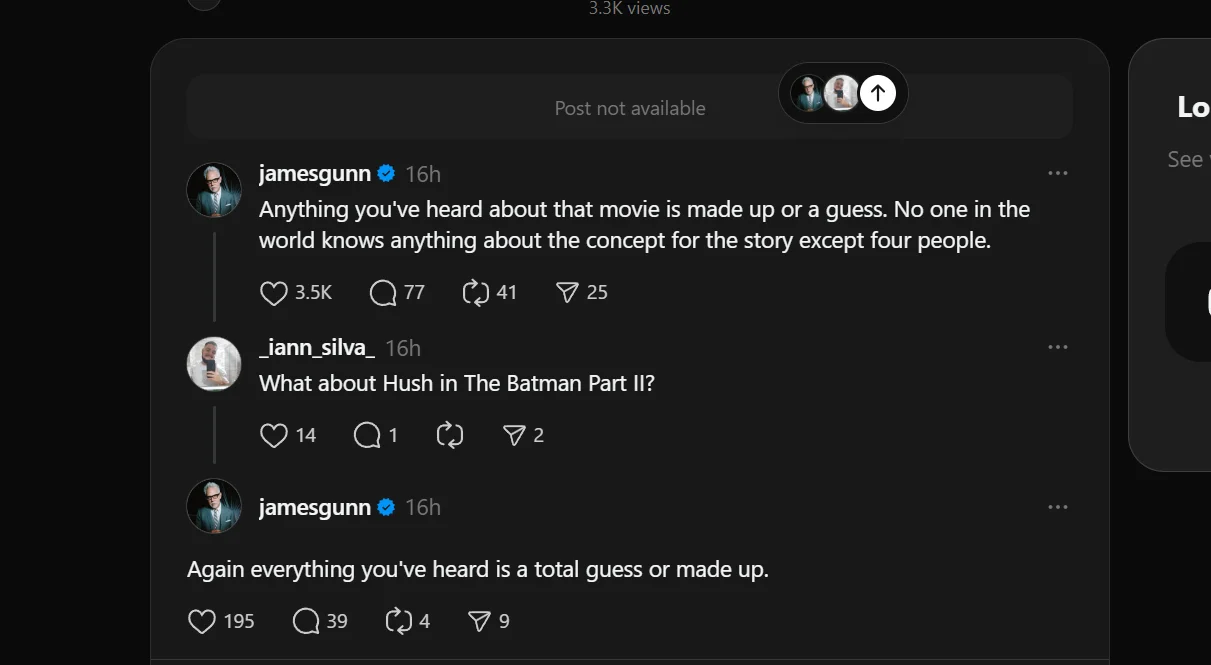Screen dimensions: 1211x665
Task: Open _iann_silva_ profile username link
Action: pos(317,347)
